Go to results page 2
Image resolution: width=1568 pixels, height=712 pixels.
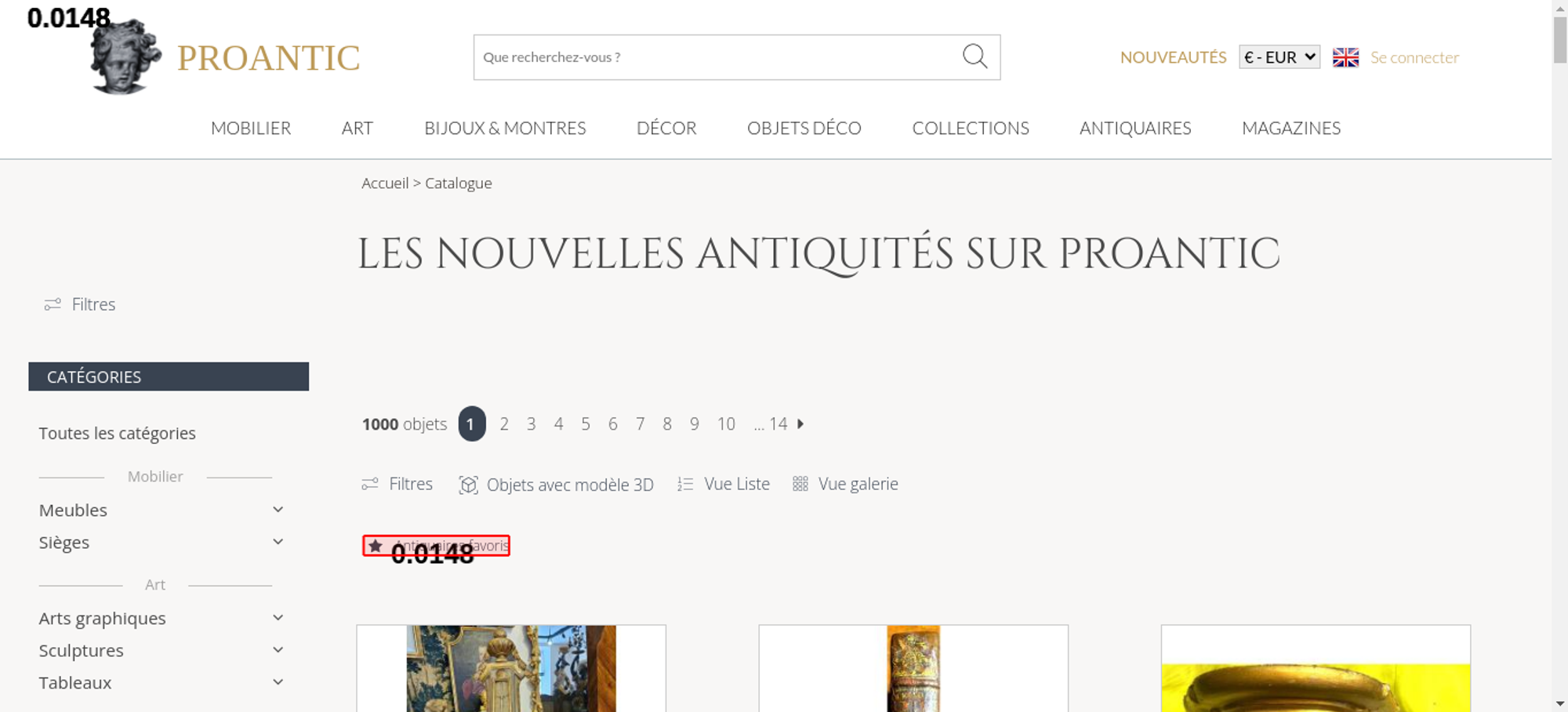504,424
